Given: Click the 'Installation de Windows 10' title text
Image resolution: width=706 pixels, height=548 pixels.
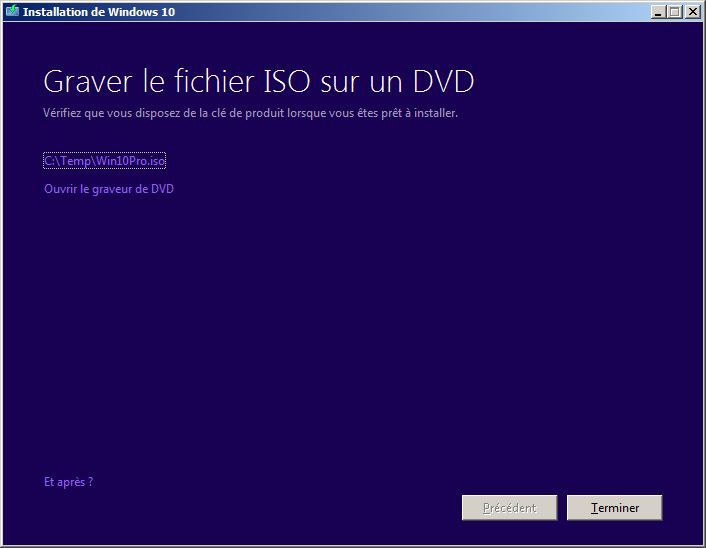Looking at the screenshot, I should point(99,12).
